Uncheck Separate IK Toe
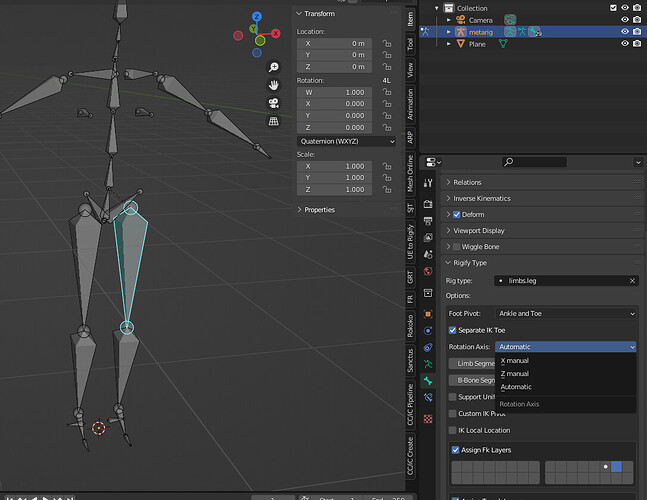The image size is (647, 500). tap(453, 330)
